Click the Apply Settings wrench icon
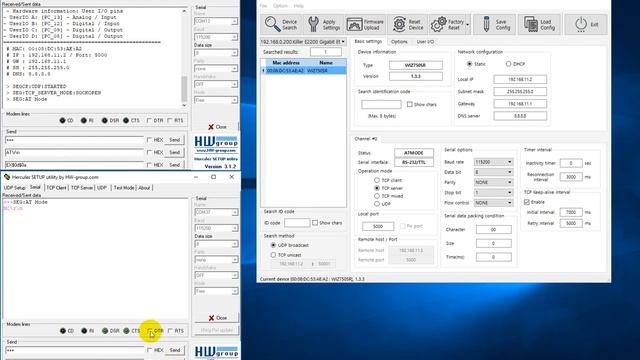Screen dimensions: 640x360 pyautogui.click(x=313, y=24)
